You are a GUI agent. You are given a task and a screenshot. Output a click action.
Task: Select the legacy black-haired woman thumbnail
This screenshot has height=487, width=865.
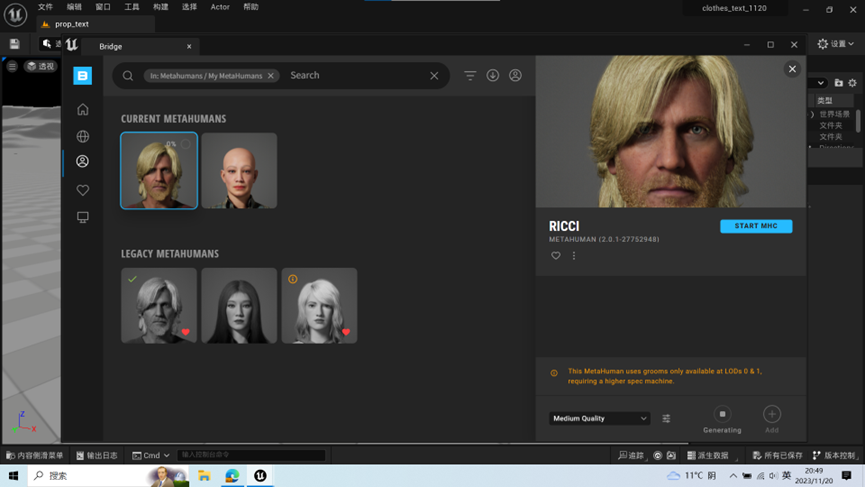(x=239, y=306)
